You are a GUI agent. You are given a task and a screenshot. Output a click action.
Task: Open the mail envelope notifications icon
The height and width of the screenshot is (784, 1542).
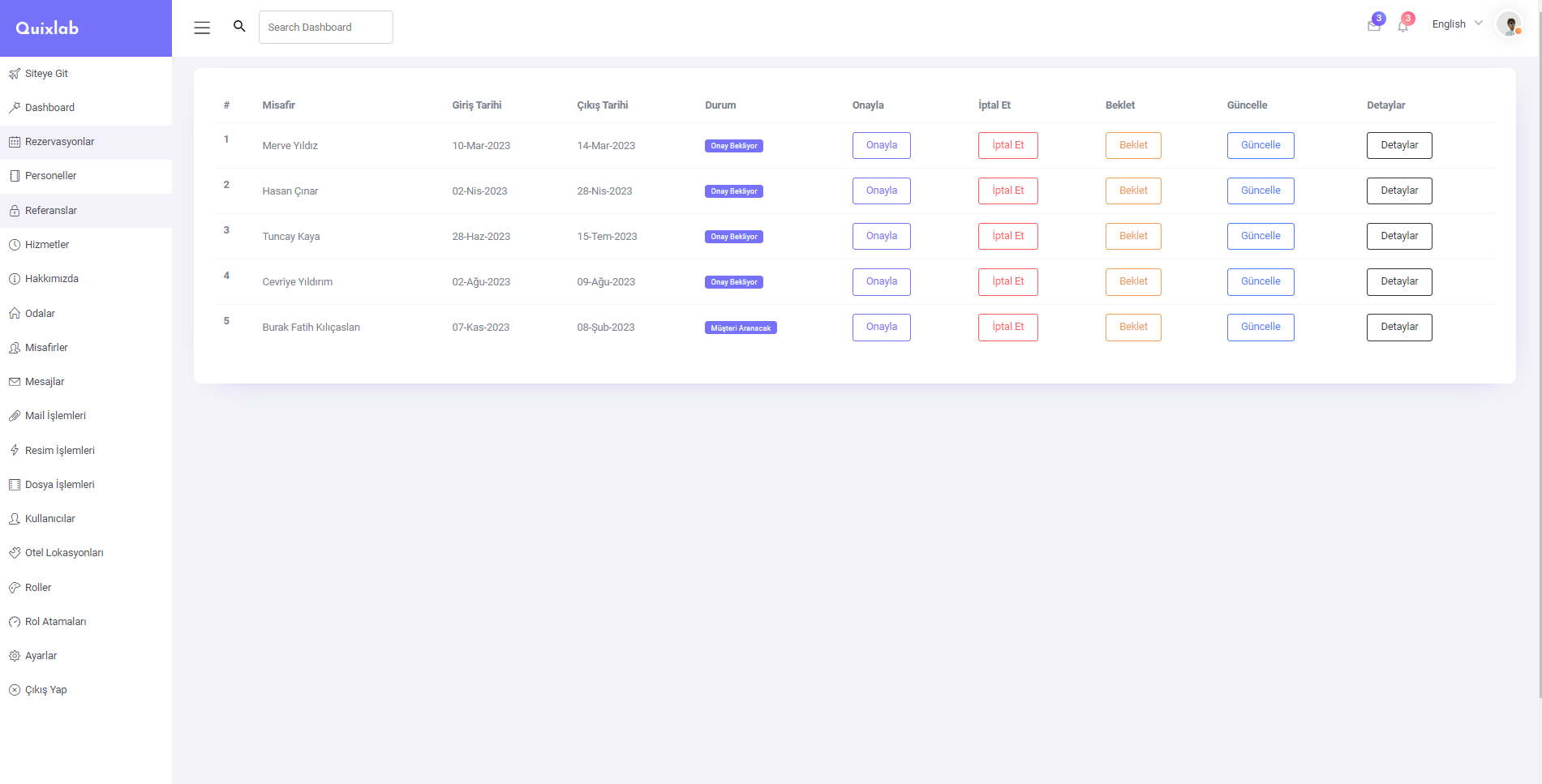pyautogui.click(x=1374, y=26)
